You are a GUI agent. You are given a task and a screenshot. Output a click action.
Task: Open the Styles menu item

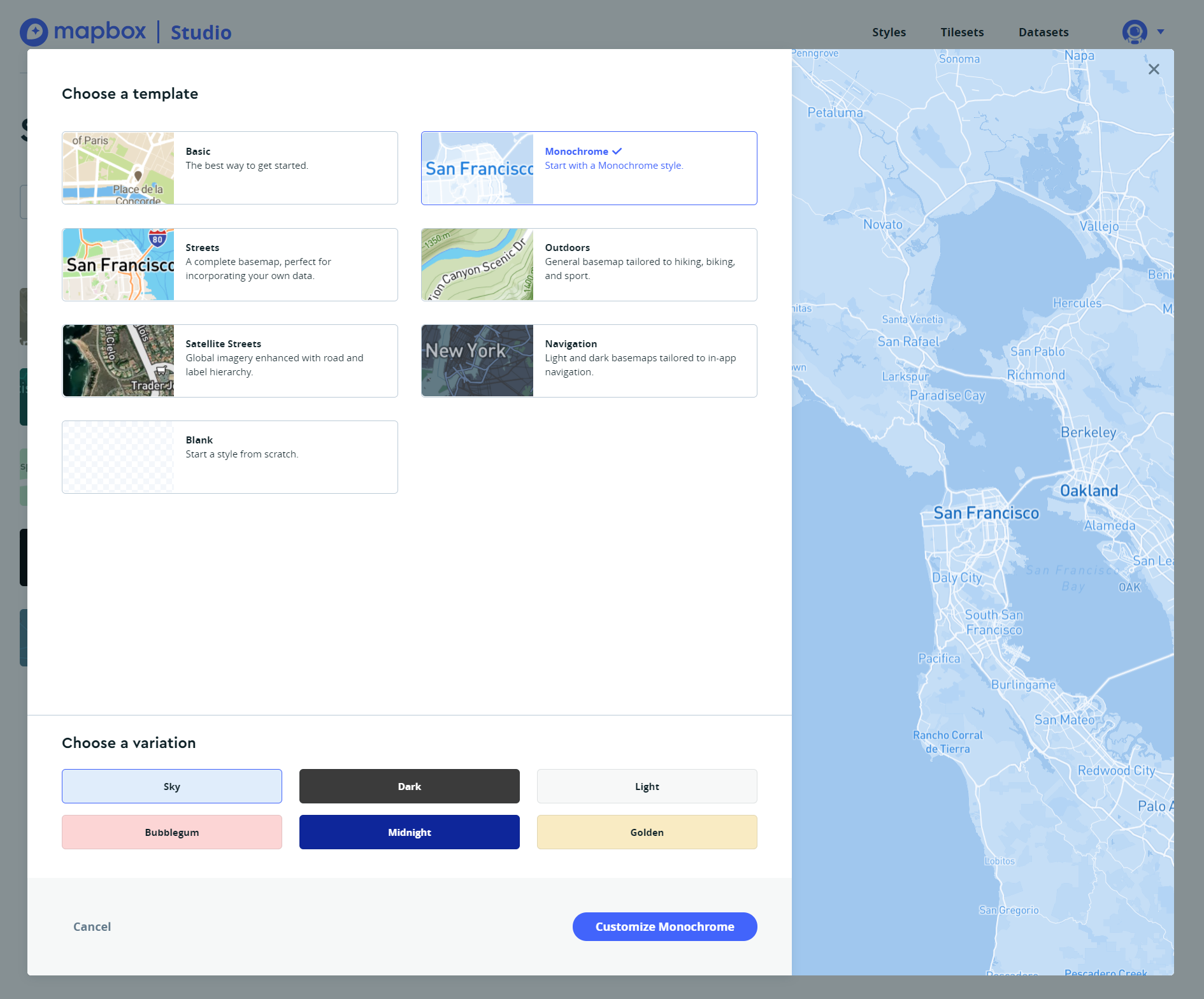pos(889,32)
